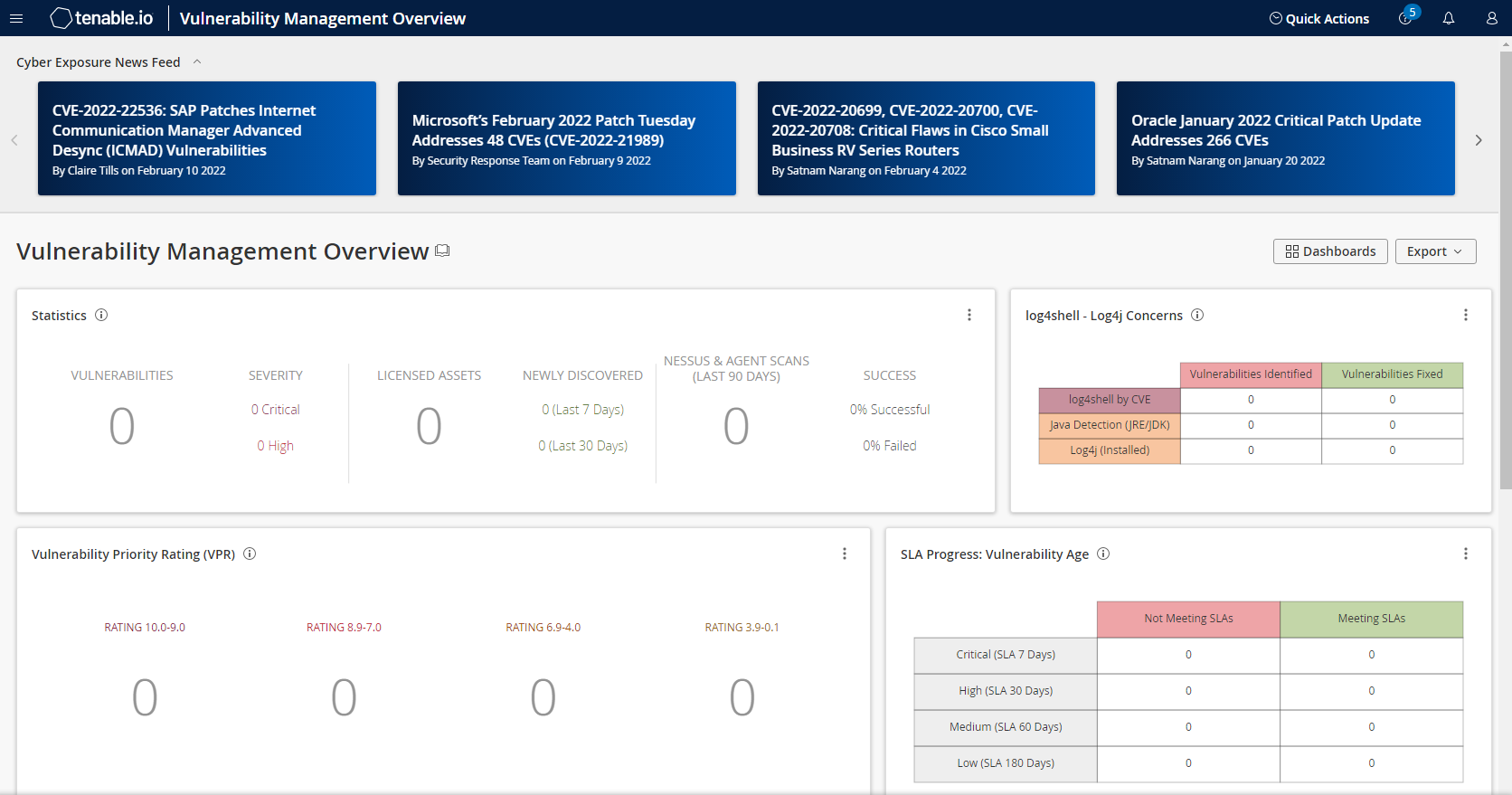Click Rating 8.9-7.0 count
Viewport: 1512px width, 795px height.
point(344,697)
